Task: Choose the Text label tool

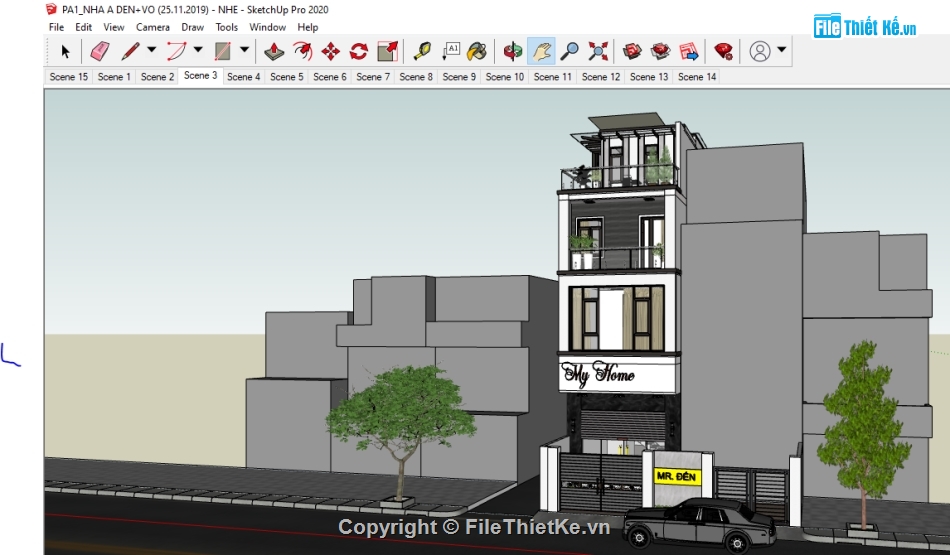Action: [451, 52]
